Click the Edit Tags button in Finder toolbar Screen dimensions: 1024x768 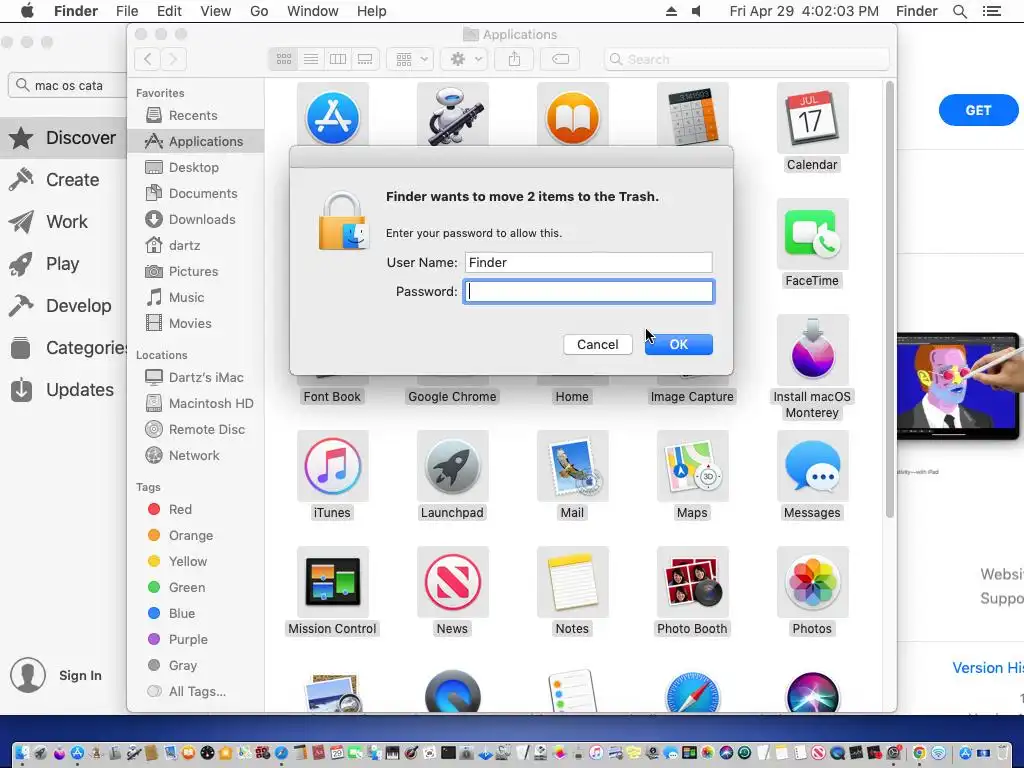(560, 59)
